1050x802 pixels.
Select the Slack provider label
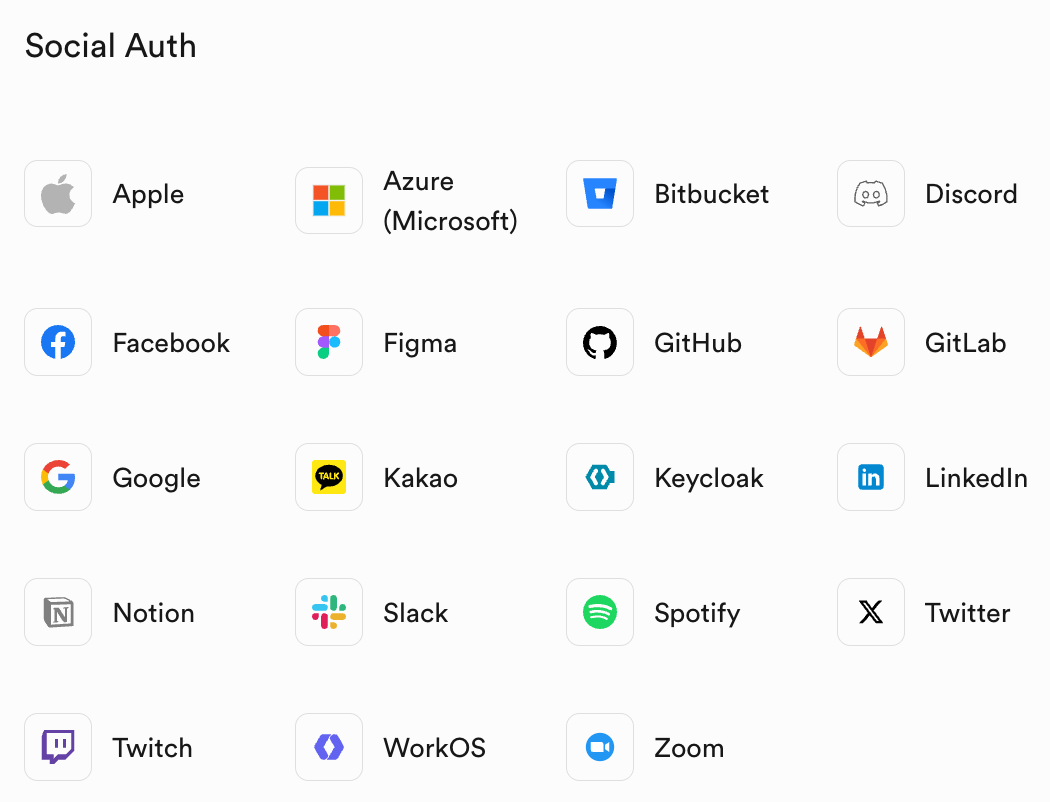point(415,613)
